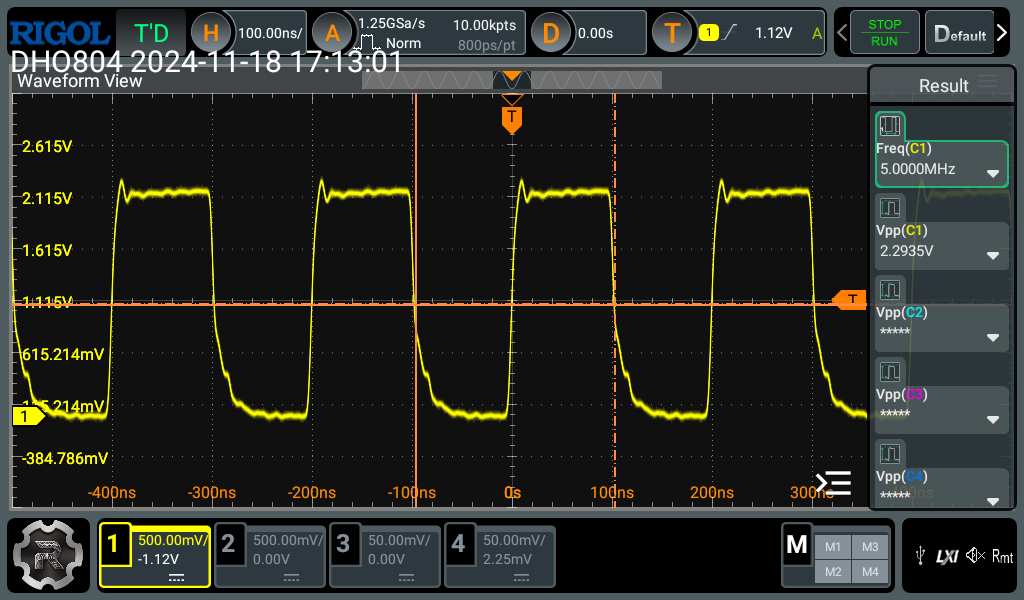Select the M1 math slot
Viewport: 1024px width, 600px height.
click(x=831, y=547)
